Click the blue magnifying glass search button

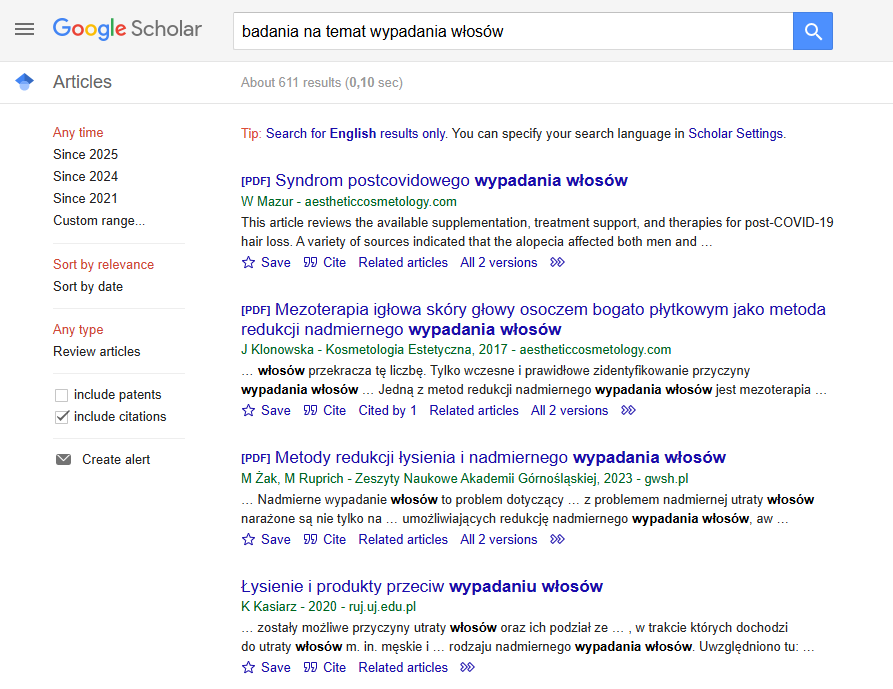pos(812,31)
